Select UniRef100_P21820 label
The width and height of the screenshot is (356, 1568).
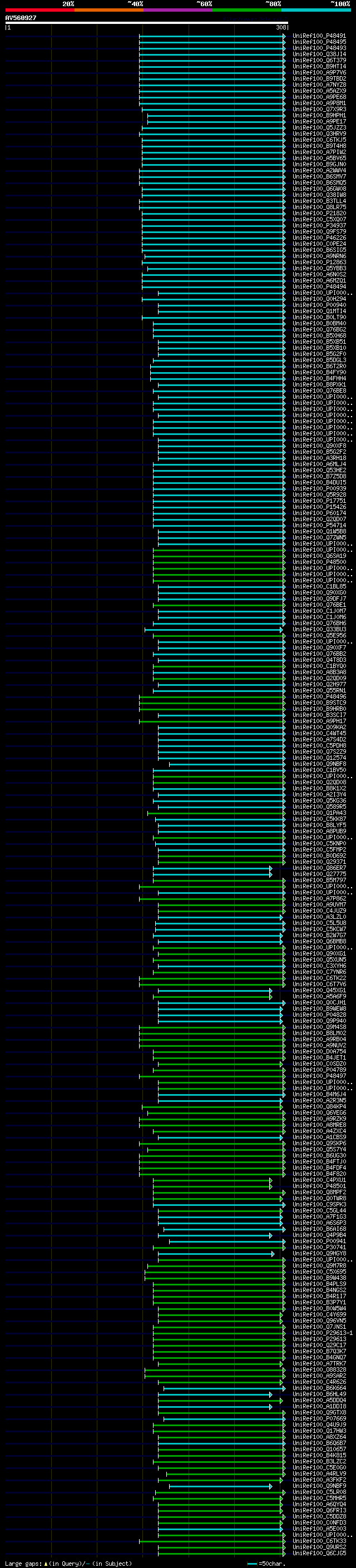click(319, 214)
